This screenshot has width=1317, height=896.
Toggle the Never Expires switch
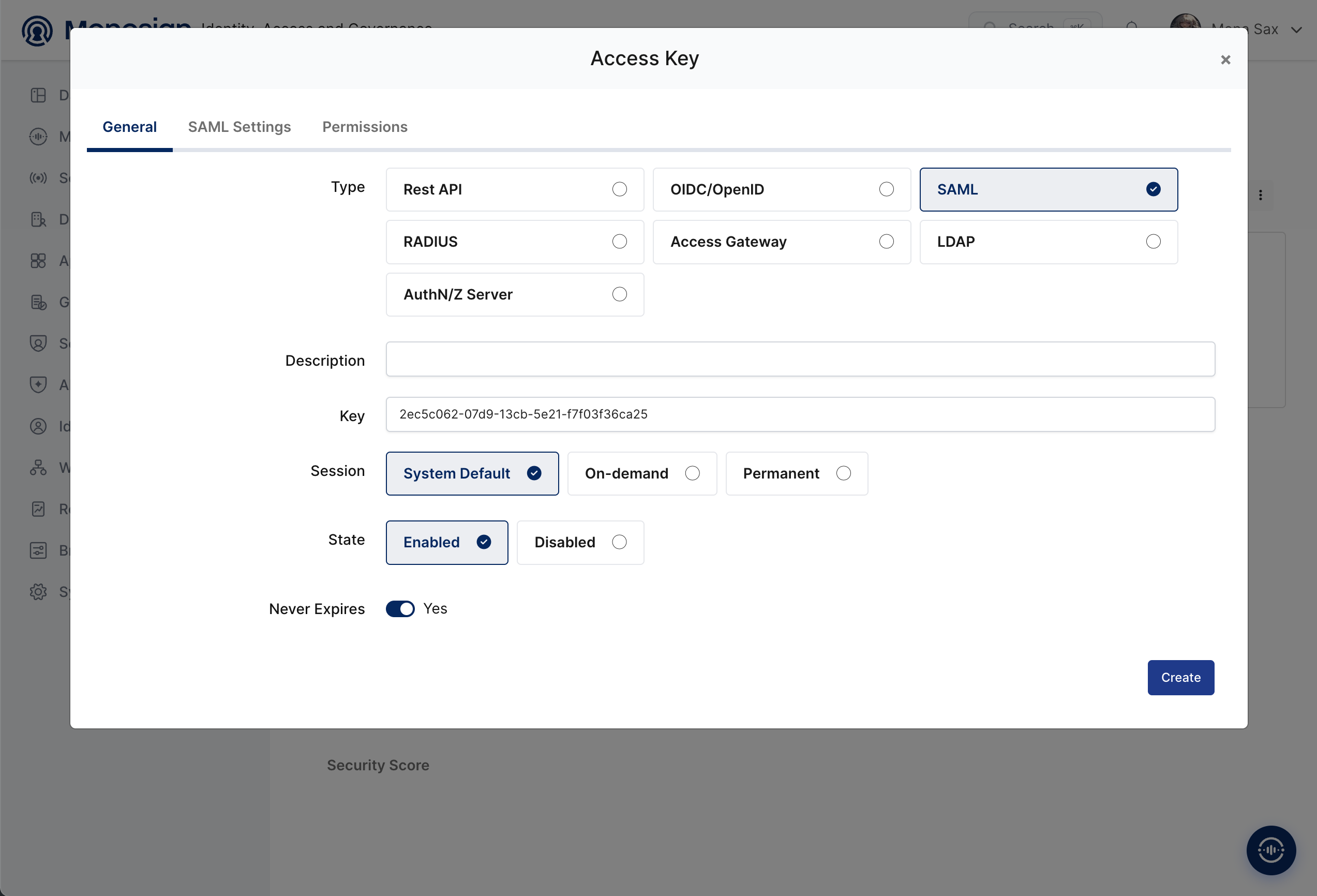tap(400, 609)
